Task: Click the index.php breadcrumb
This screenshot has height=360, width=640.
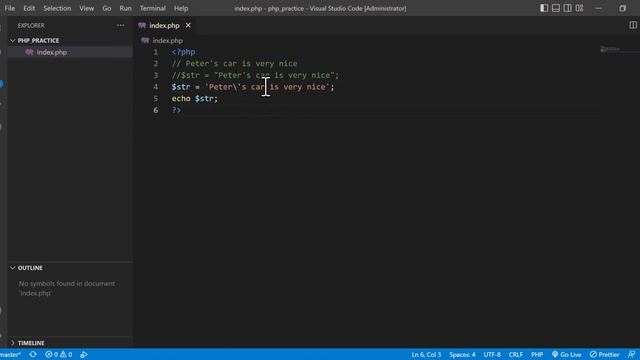Action: (x=167, y=40)
